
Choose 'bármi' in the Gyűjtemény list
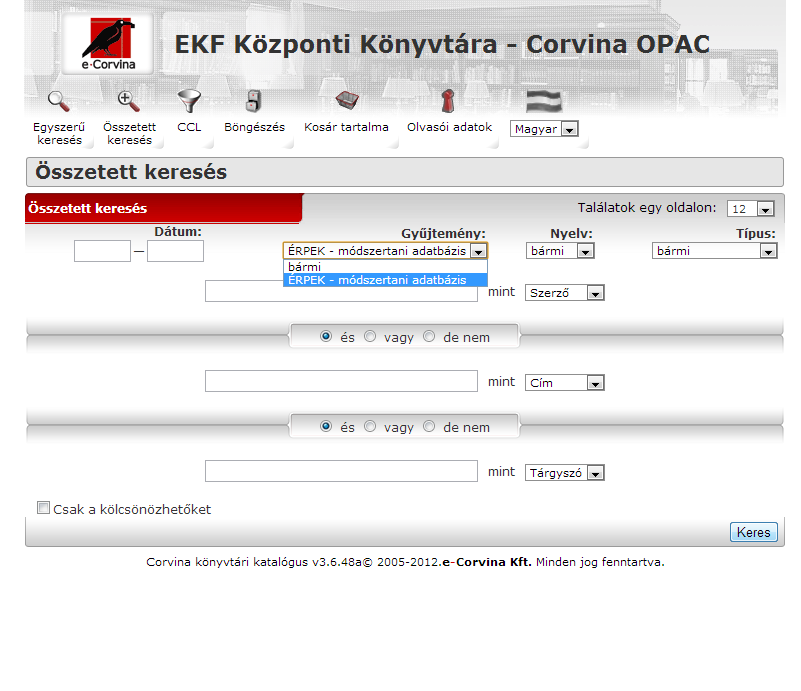[x=385, y=267]
